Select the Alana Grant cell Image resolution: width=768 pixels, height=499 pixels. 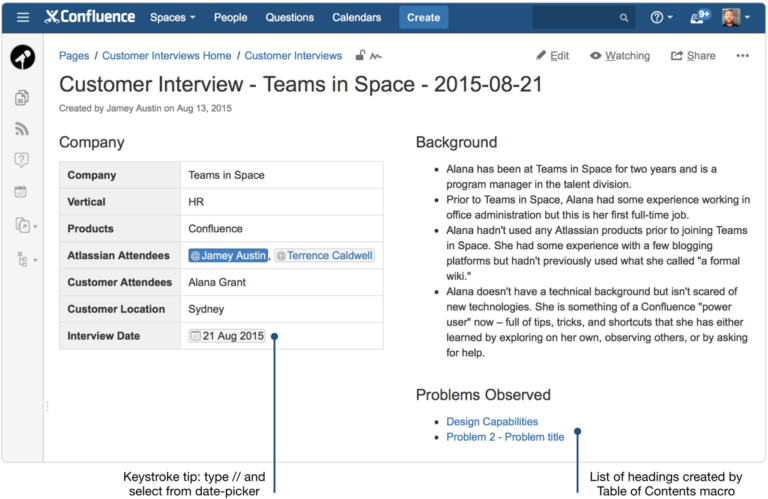tap(282, 282)
